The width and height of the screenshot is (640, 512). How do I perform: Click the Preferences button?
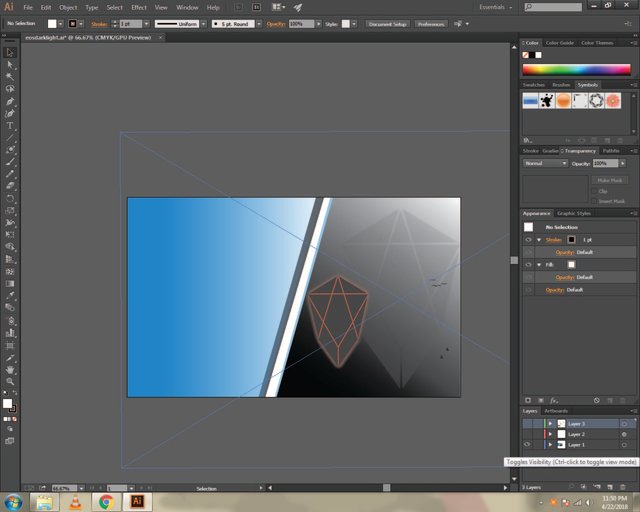pyautogui.click(x=431, y=23)
